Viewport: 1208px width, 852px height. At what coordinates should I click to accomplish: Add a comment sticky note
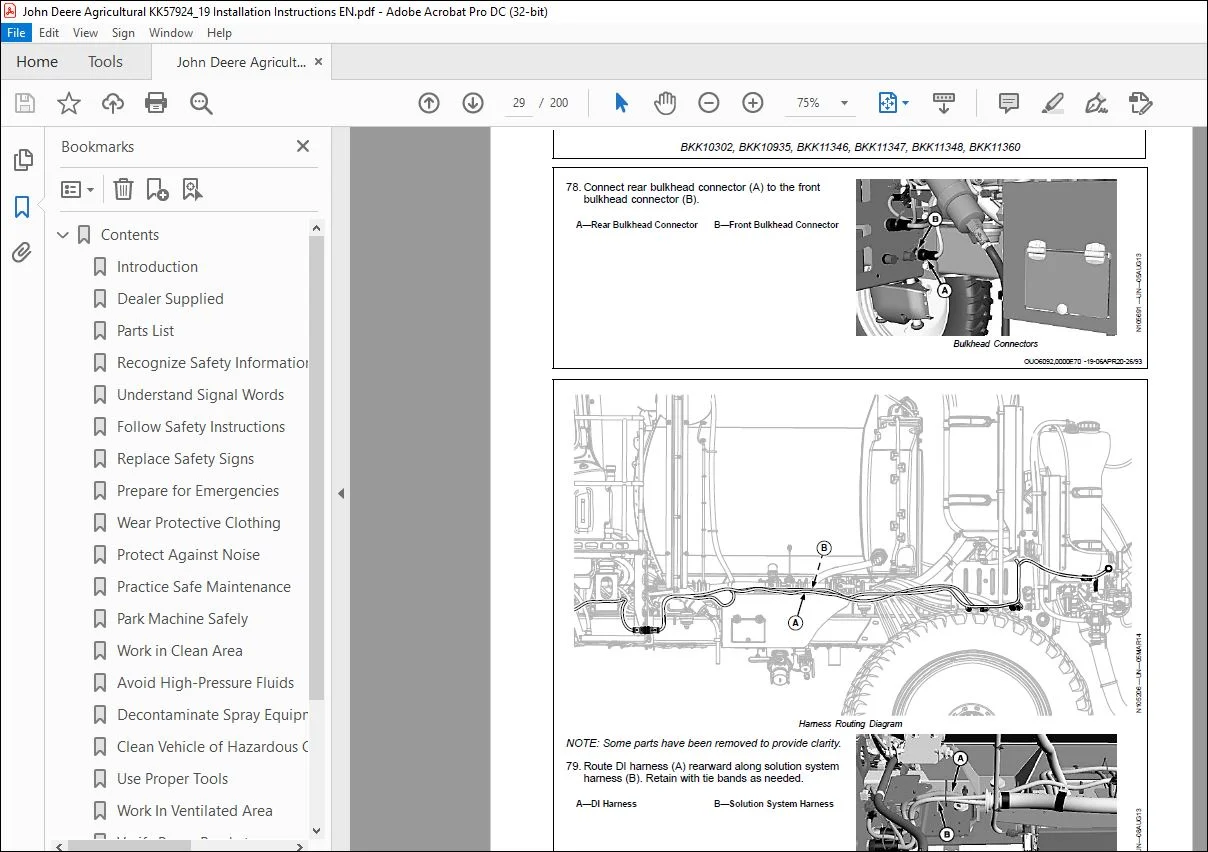[1009, 103]
